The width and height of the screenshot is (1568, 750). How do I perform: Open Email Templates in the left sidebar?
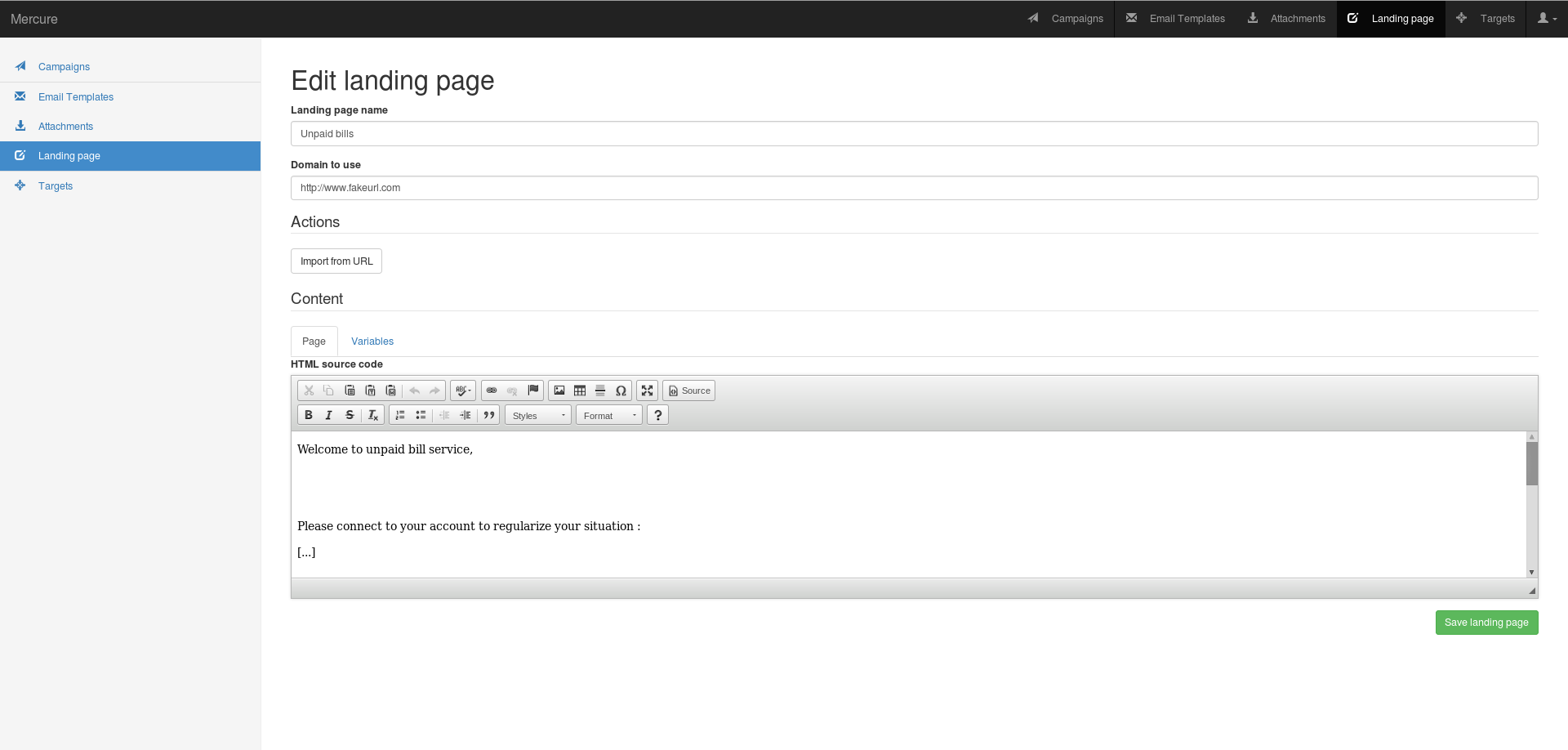130,96
